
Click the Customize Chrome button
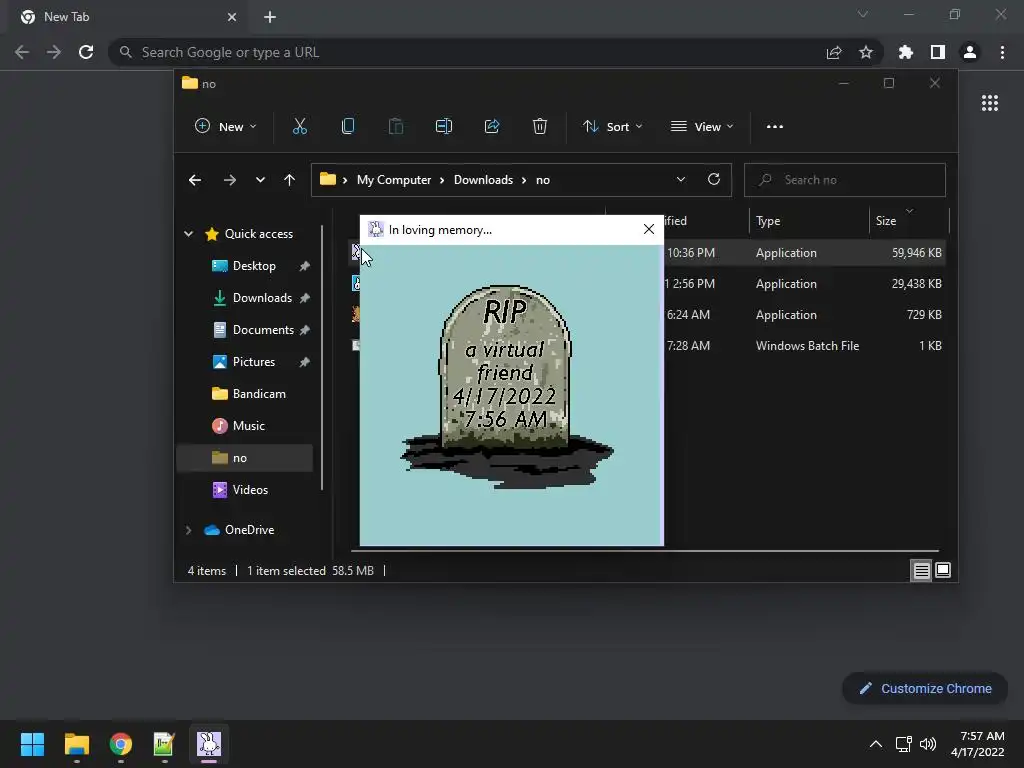[924, 688]
